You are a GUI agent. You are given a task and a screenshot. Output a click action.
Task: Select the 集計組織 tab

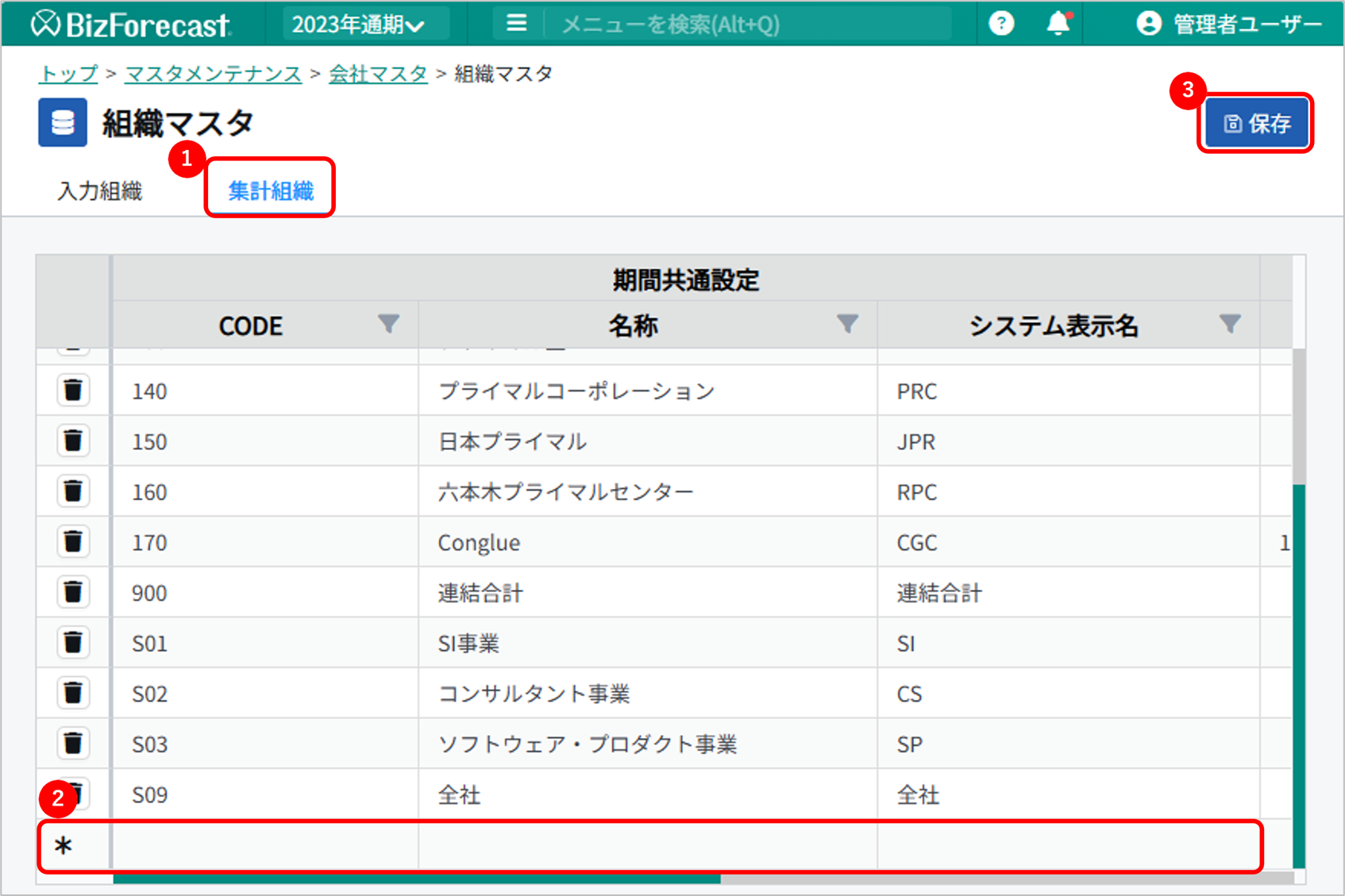click(271, 191)
